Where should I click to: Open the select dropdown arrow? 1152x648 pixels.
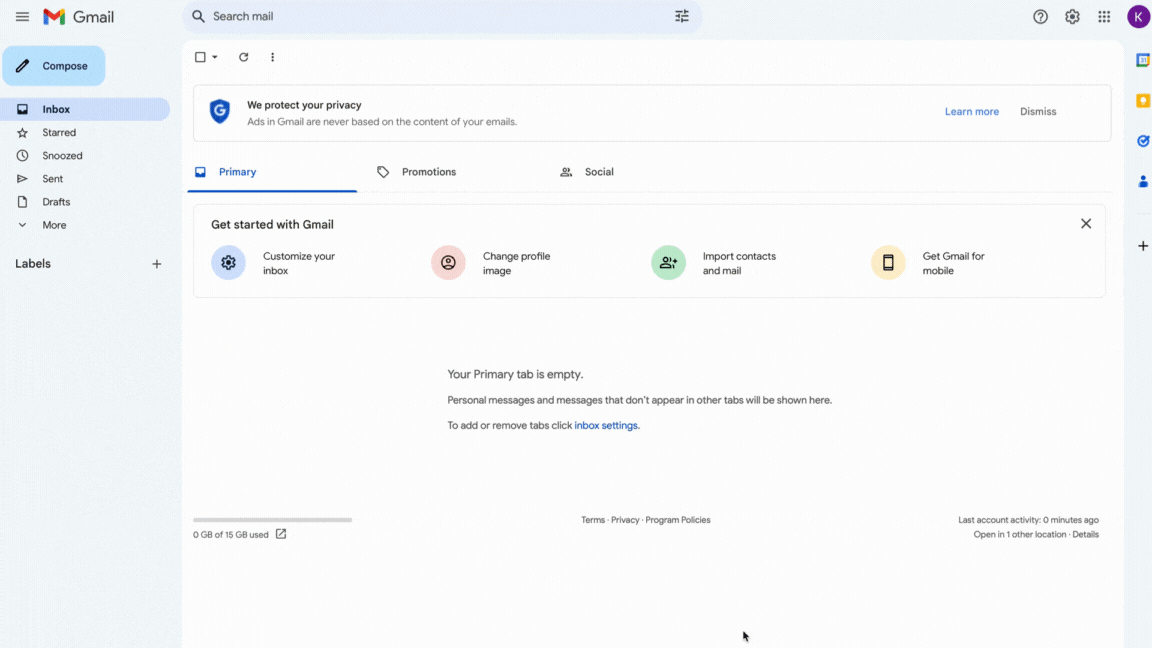click(215, 57)
